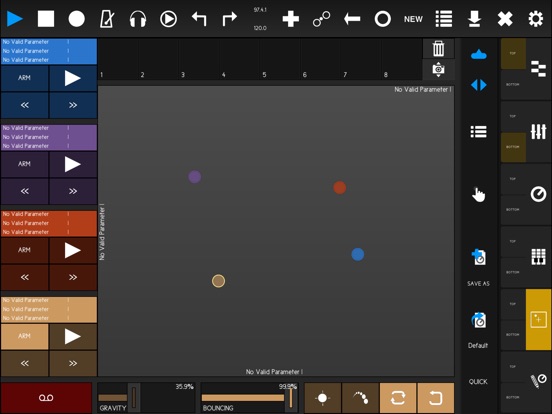Toggle the loop mode button at bottom
The image size is (552, 414).
point(398,398)
